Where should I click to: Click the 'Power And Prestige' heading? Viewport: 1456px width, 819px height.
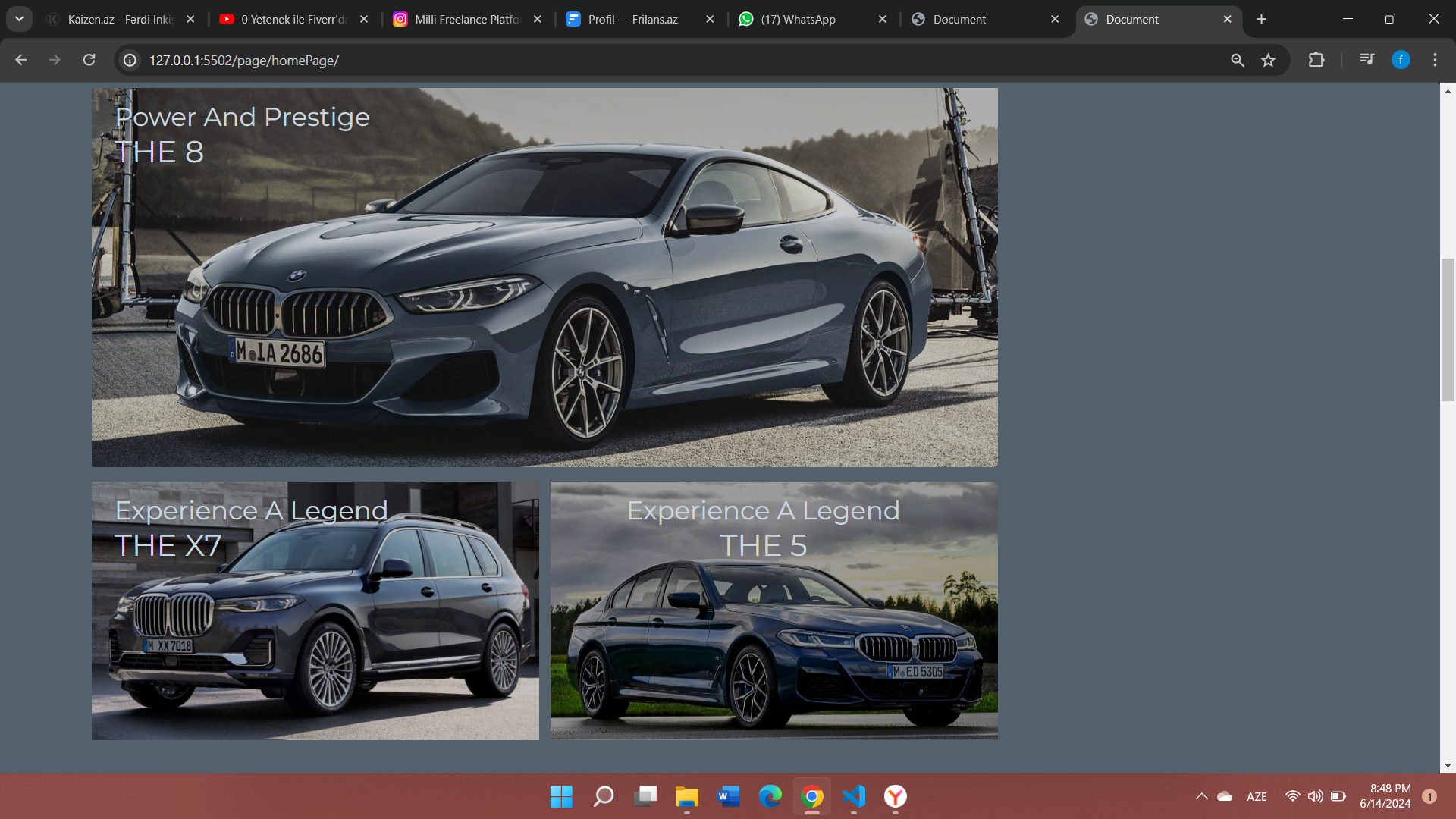(x=242, y=117)
